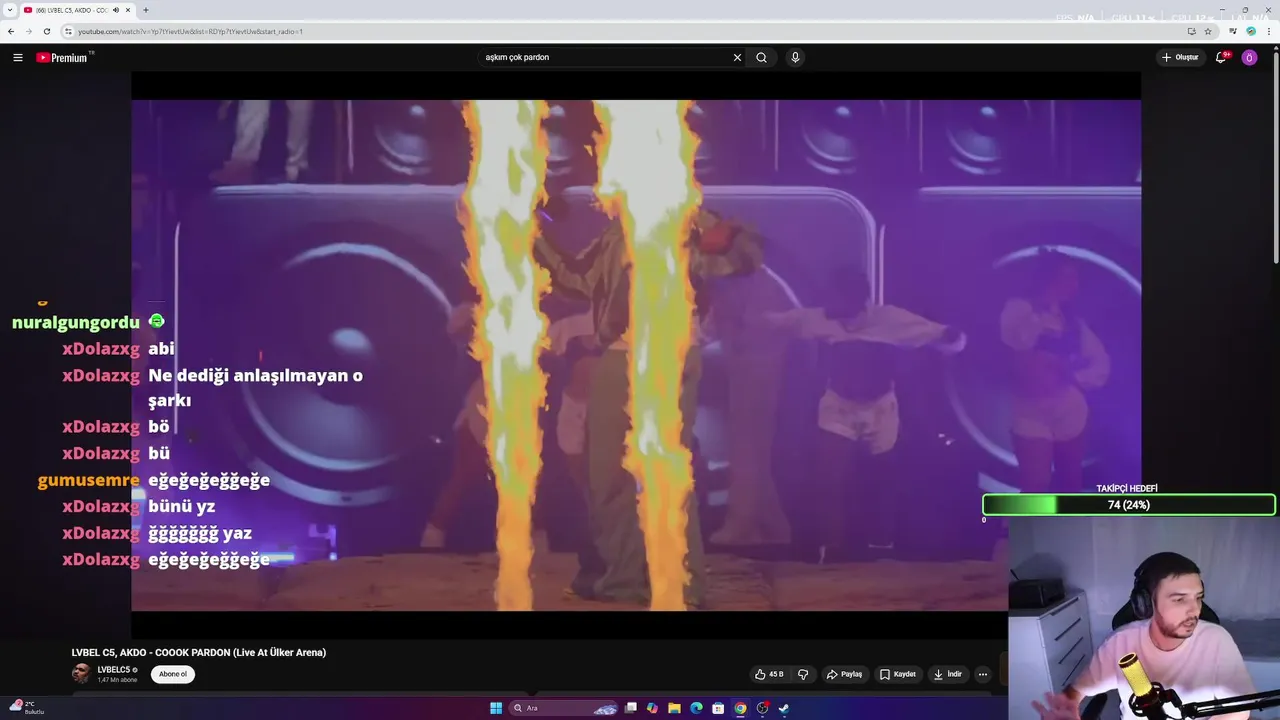View site information icon in address bar
Image resolution: width=1280 pixels, height=720 pixels.
[68, 31]
